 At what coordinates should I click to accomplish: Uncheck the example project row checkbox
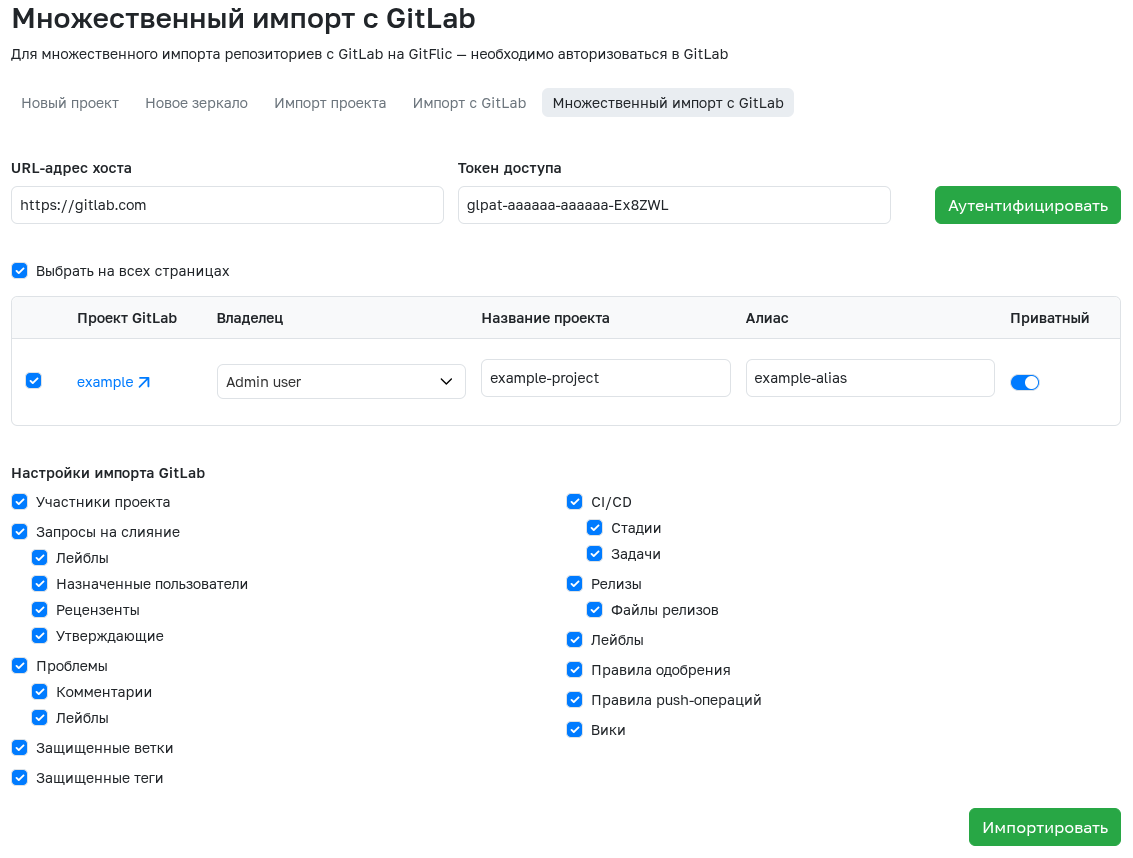pos(33,381)
